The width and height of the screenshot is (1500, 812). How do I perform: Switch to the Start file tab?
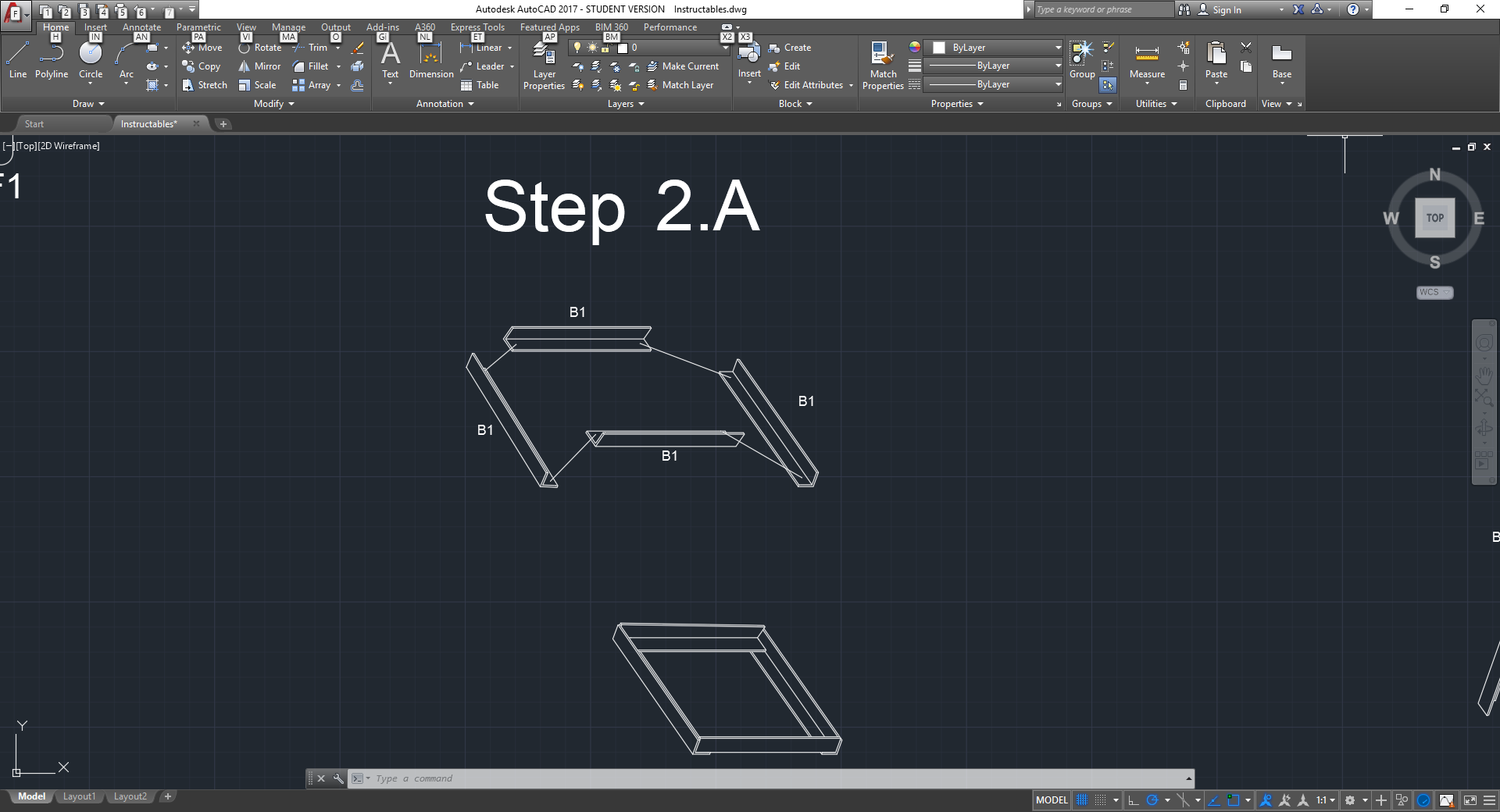pos(34,124)
